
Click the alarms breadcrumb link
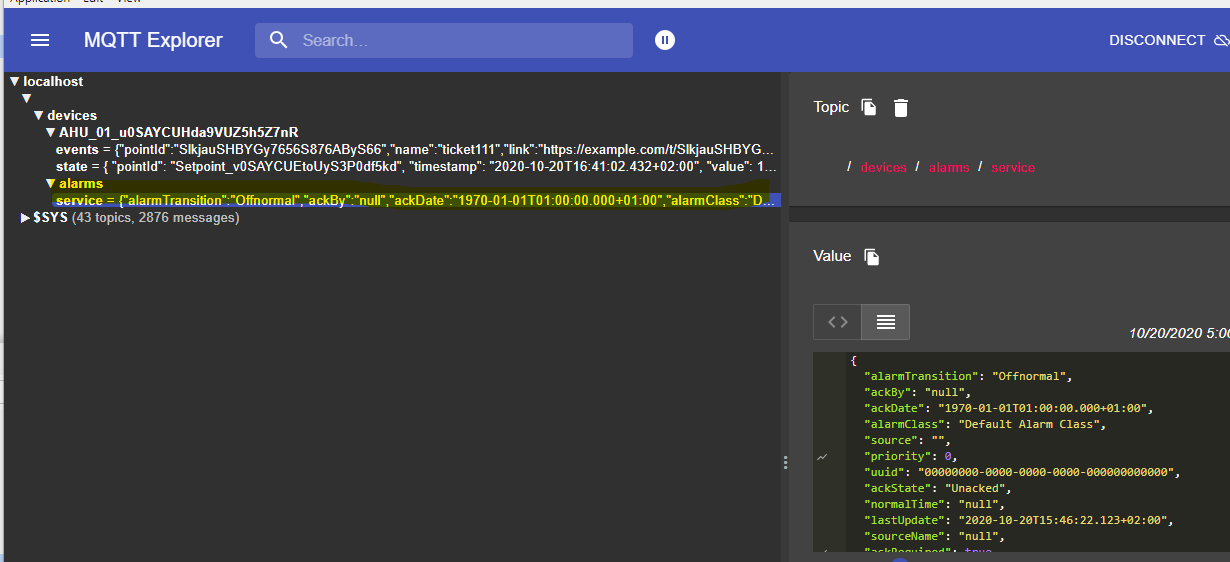click(949, 167)
